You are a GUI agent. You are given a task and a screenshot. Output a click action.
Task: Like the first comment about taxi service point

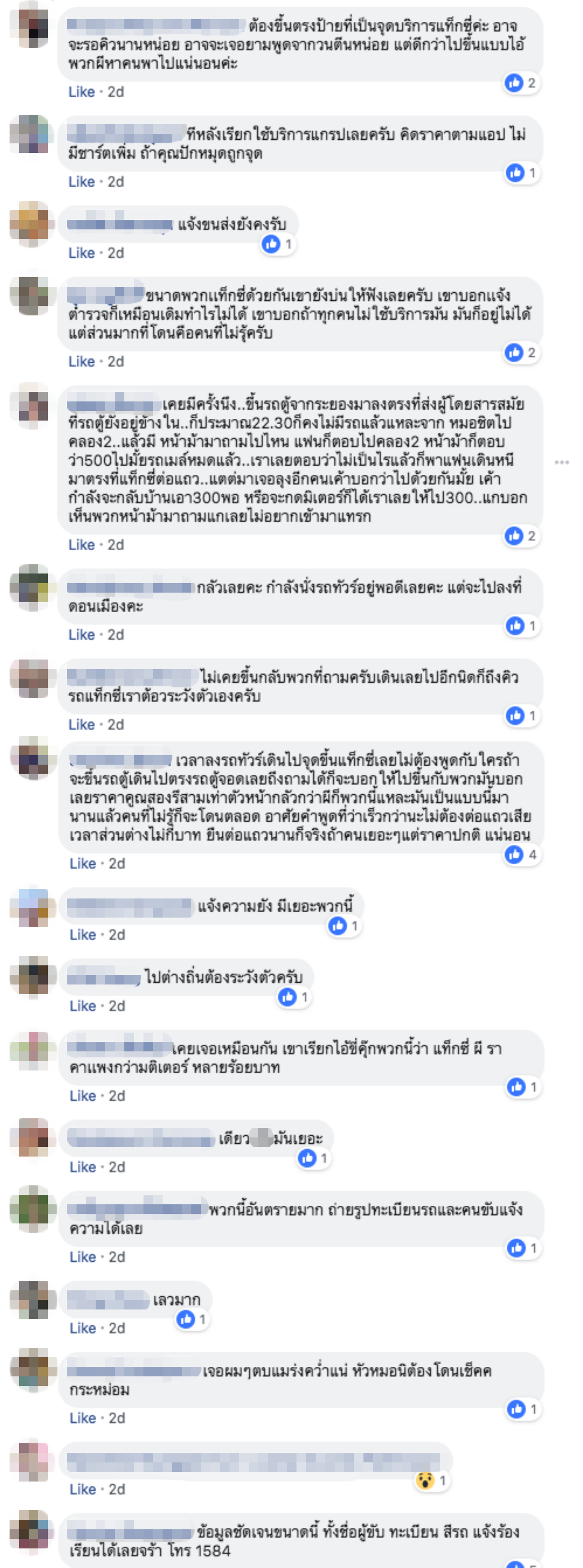tap(82, 92)
